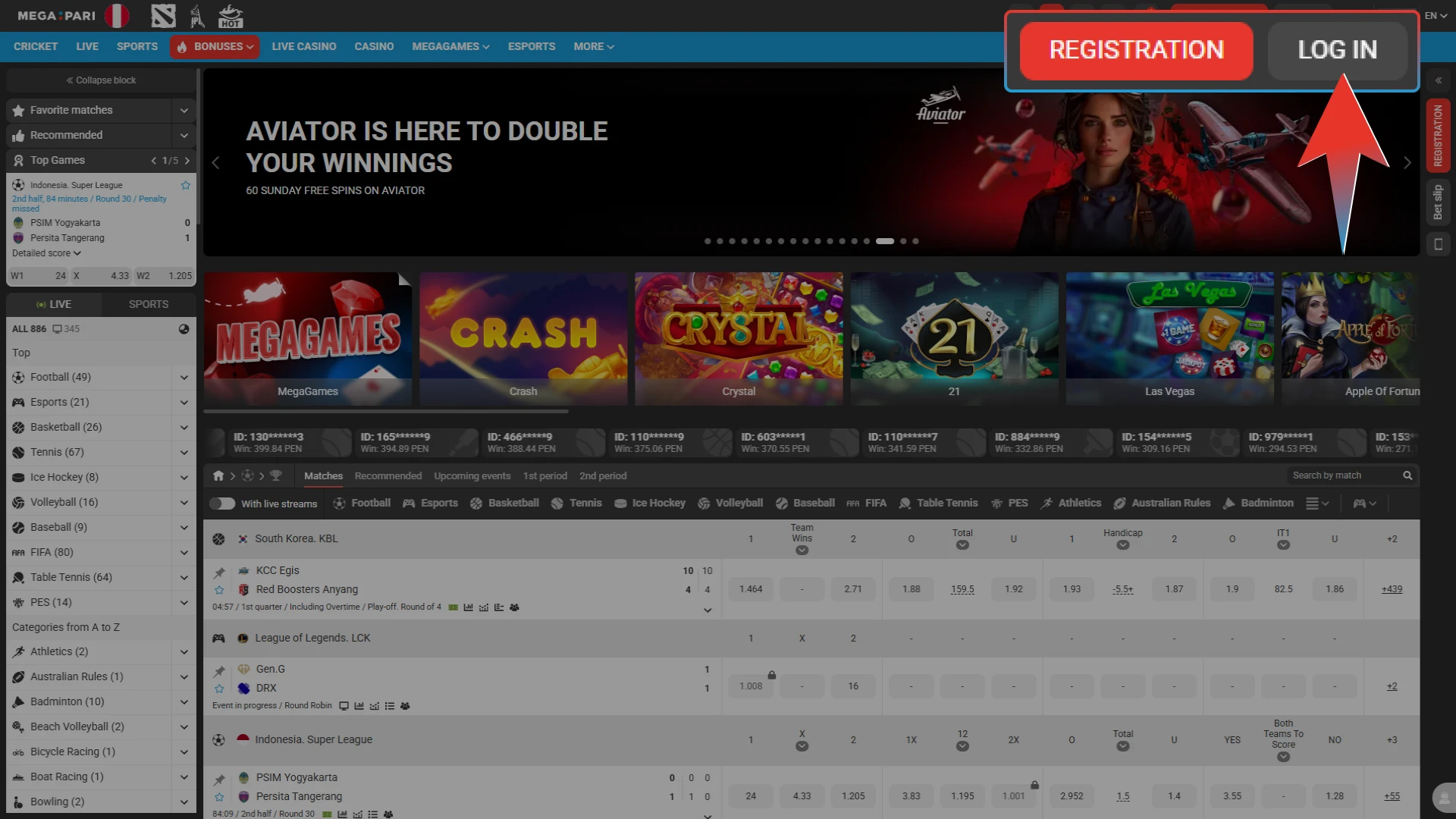The height and width of the screenshot is (819, 1456).
Task: Pin the KCC Egis match
Action: tap(219, 572)
